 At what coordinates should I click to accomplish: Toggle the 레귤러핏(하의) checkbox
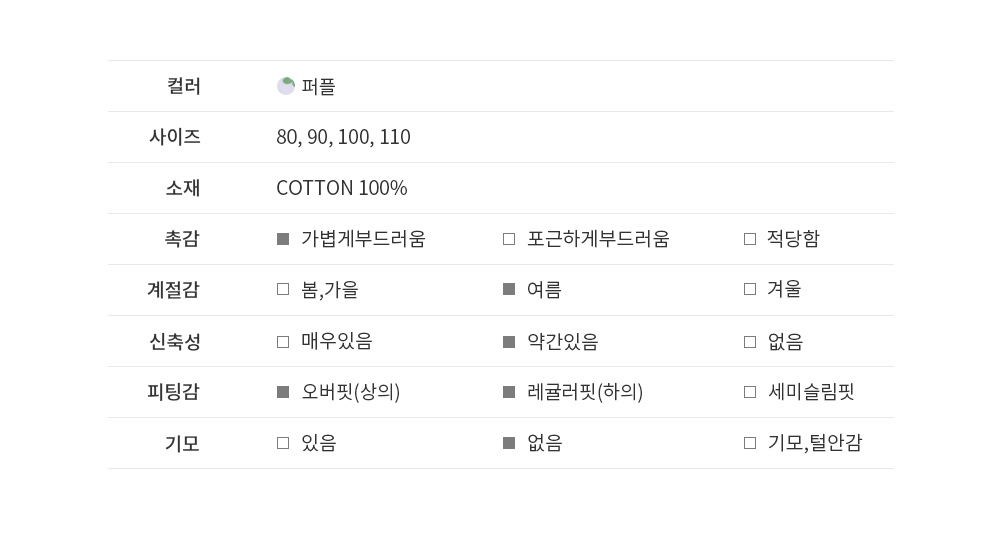[x=509, y=392]
